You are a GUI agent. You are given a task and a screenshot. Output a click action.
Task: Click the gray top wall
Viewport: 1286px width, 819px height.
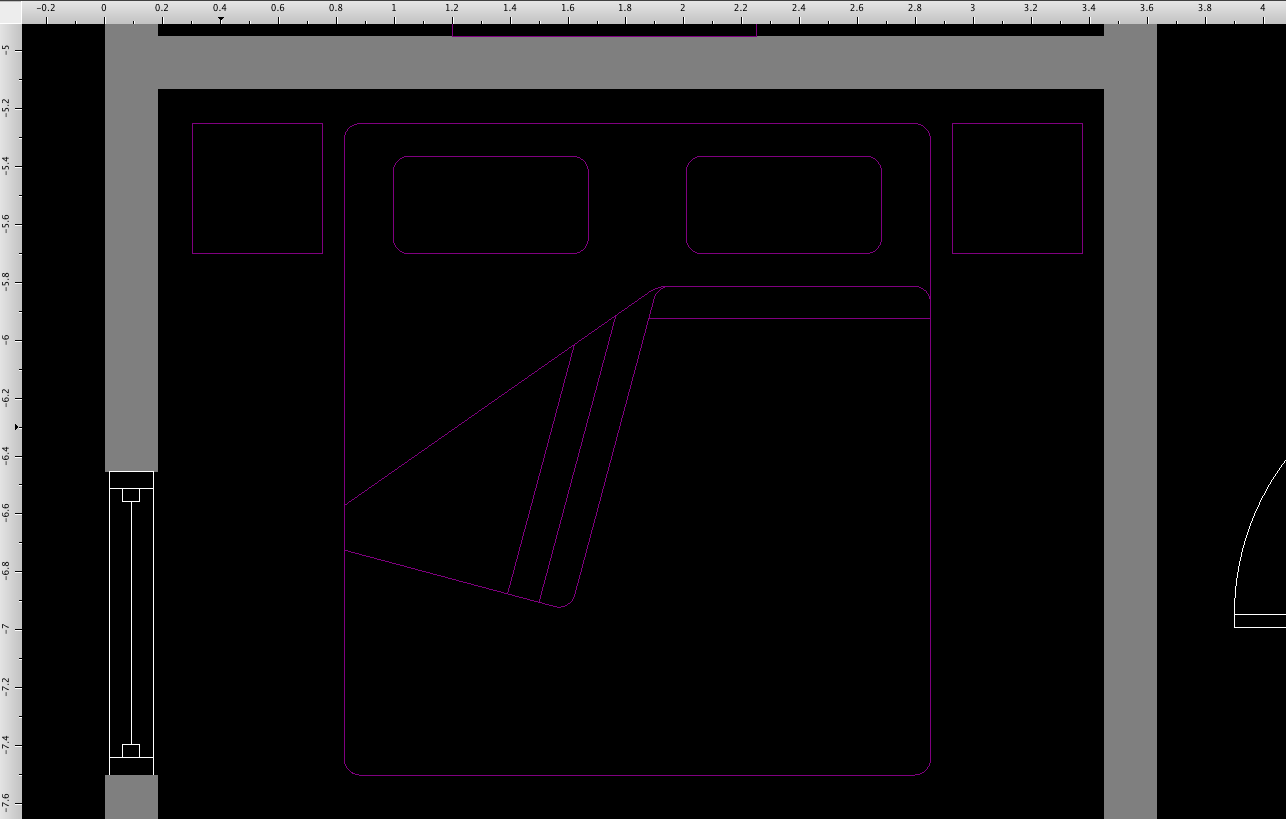[630, 62]
